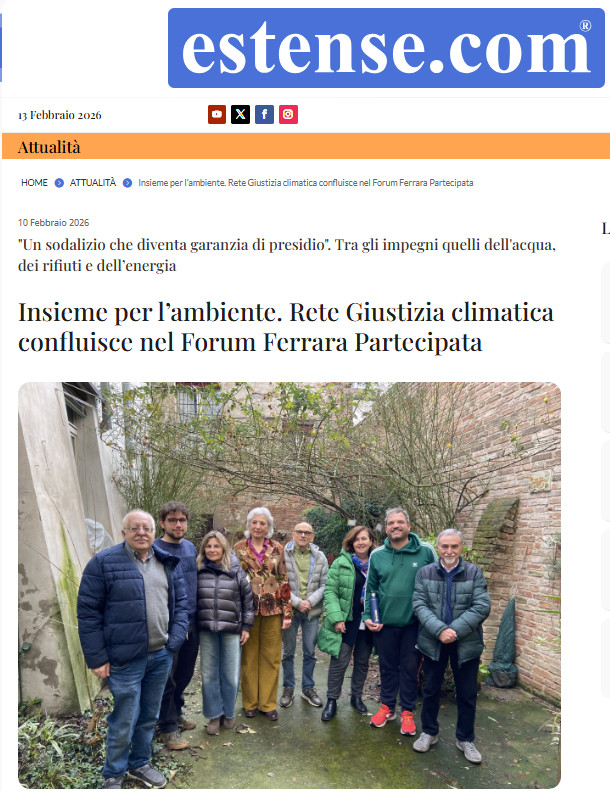Open the YouTube channel icon
The height and width of the screenshot is (791, 610).
pyautogui.click(x=217, y=115)
